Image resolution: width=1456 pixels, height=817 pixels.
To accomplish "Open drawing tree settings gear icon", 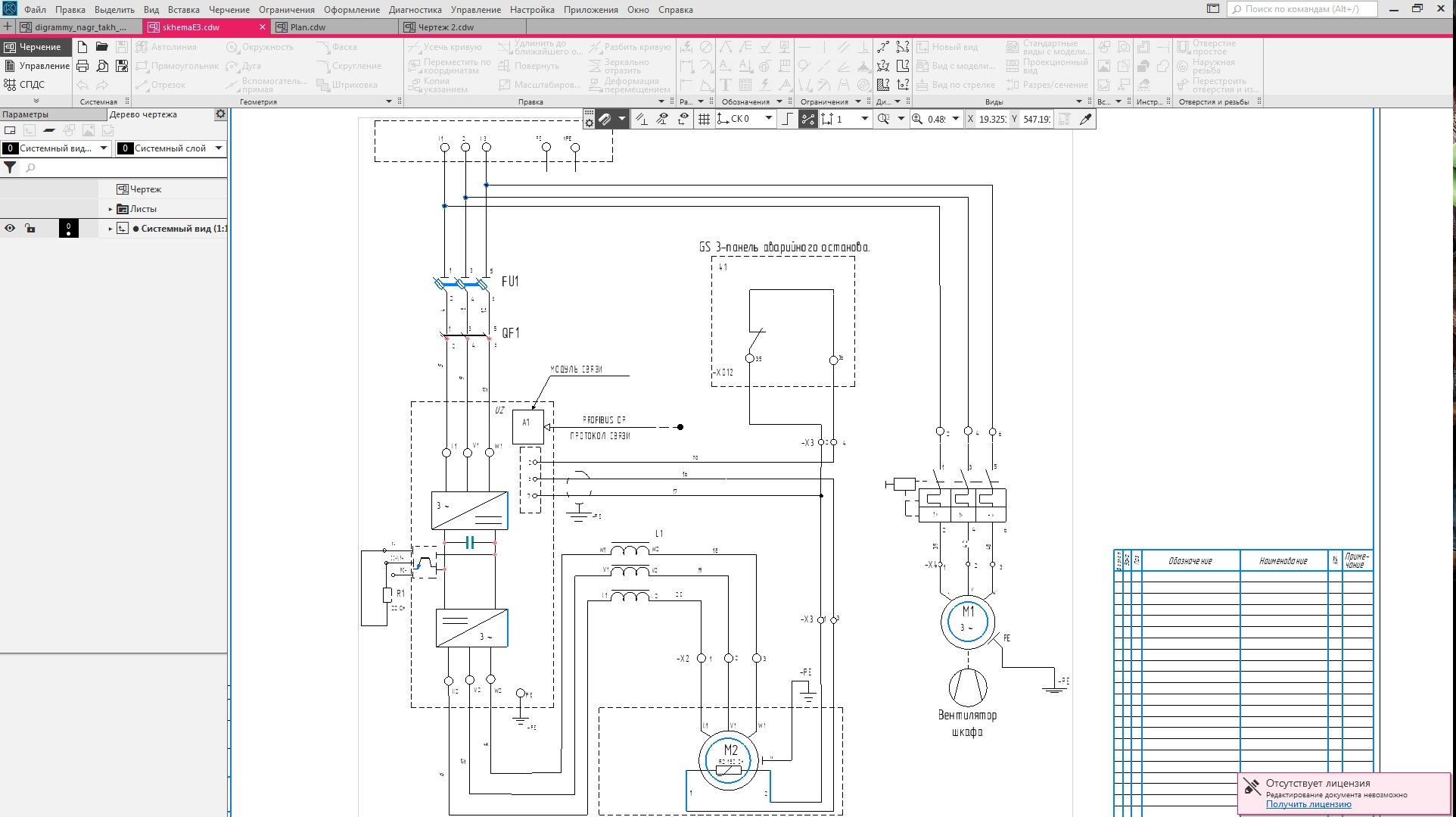I will pyautogui.click(x=220, y=114).
